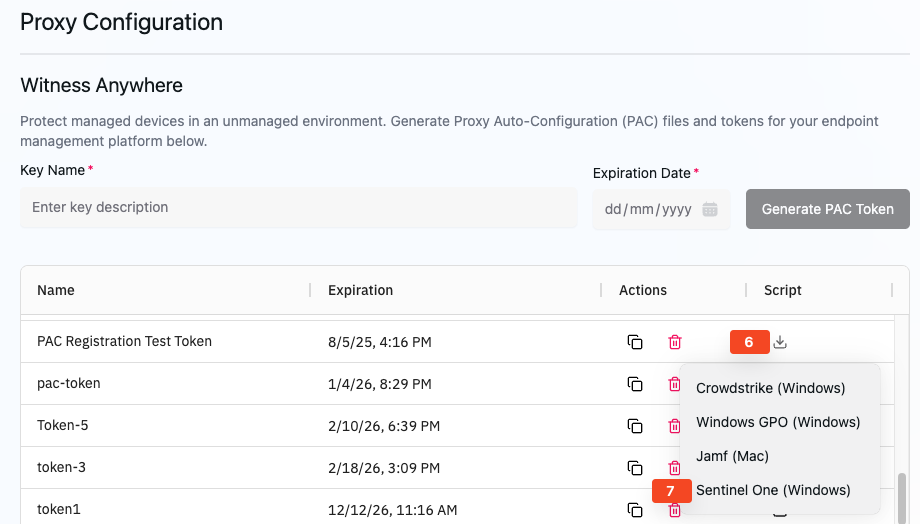Choose Windows GPO (Windows) script option
920x524 pixels.
pos(778,422)
